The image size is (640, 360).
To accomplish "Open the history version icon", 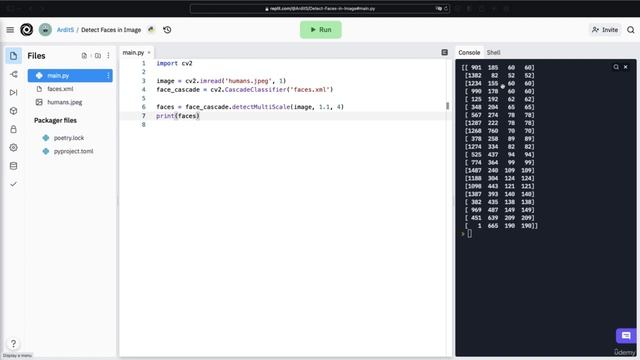I will pos(167,30).
